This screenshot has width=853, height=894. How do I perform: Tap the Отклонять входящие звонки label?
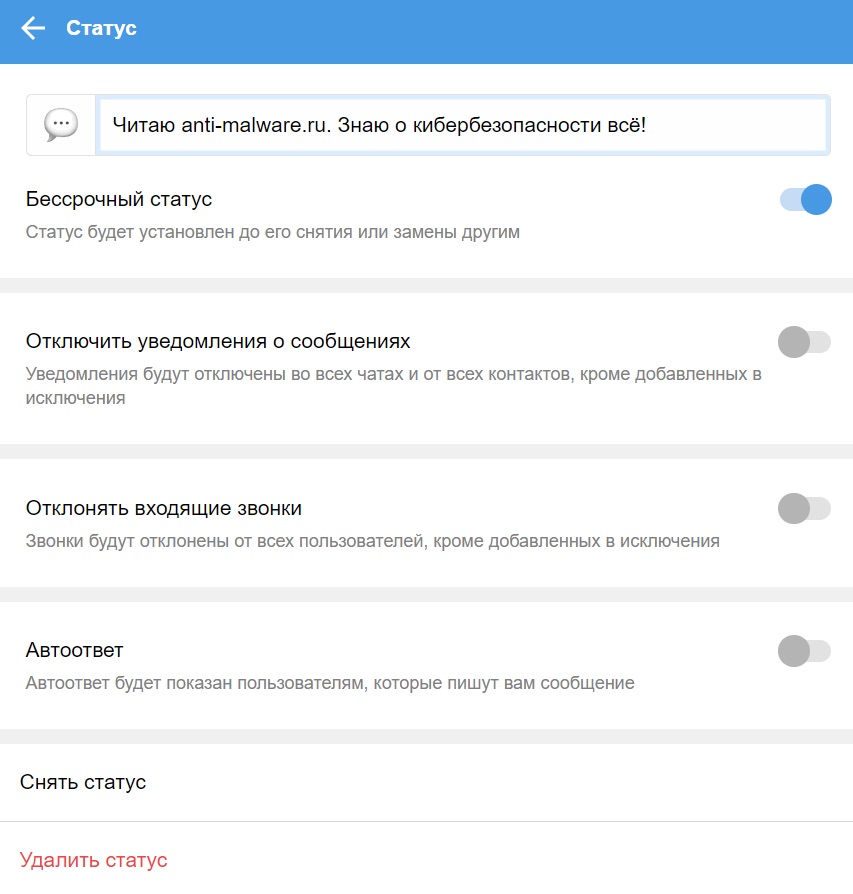tap(163, 509)
